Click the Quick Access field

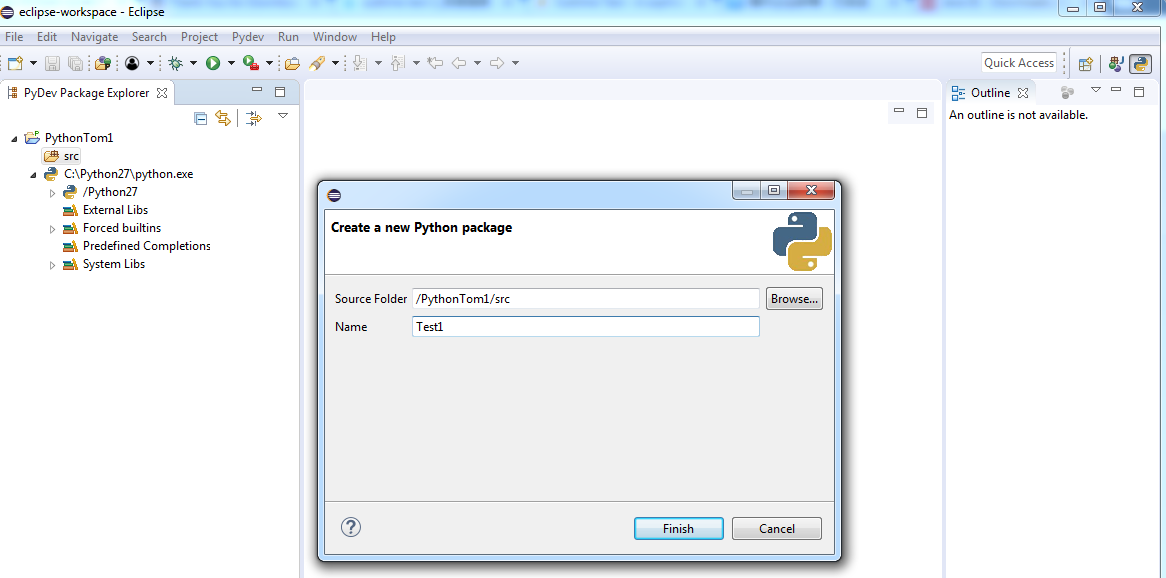(1019, 63)
